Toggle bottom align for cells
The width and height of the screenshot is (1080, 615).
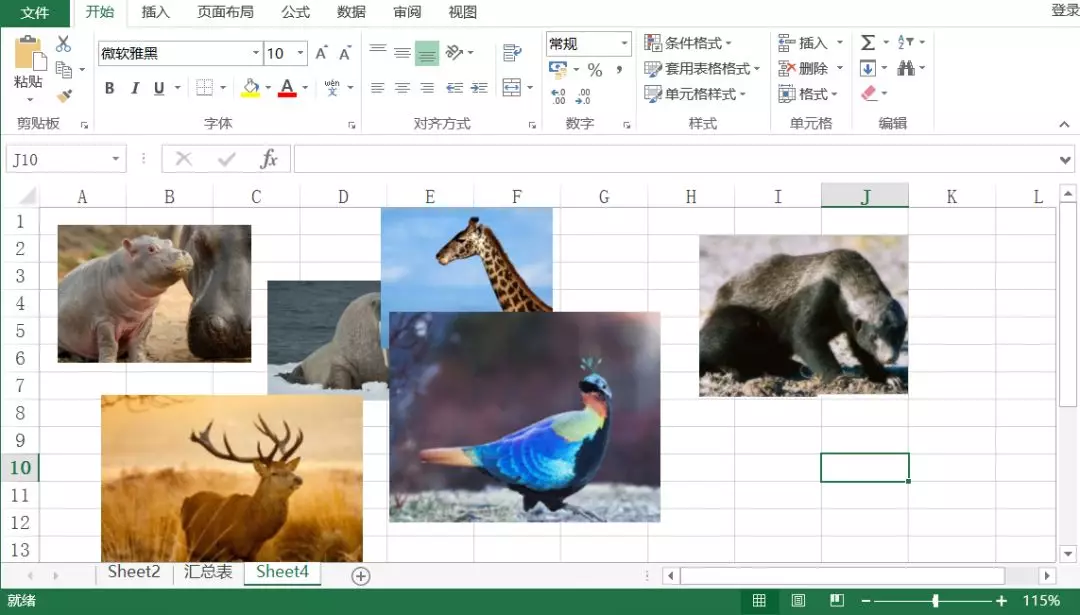point(427,53)
